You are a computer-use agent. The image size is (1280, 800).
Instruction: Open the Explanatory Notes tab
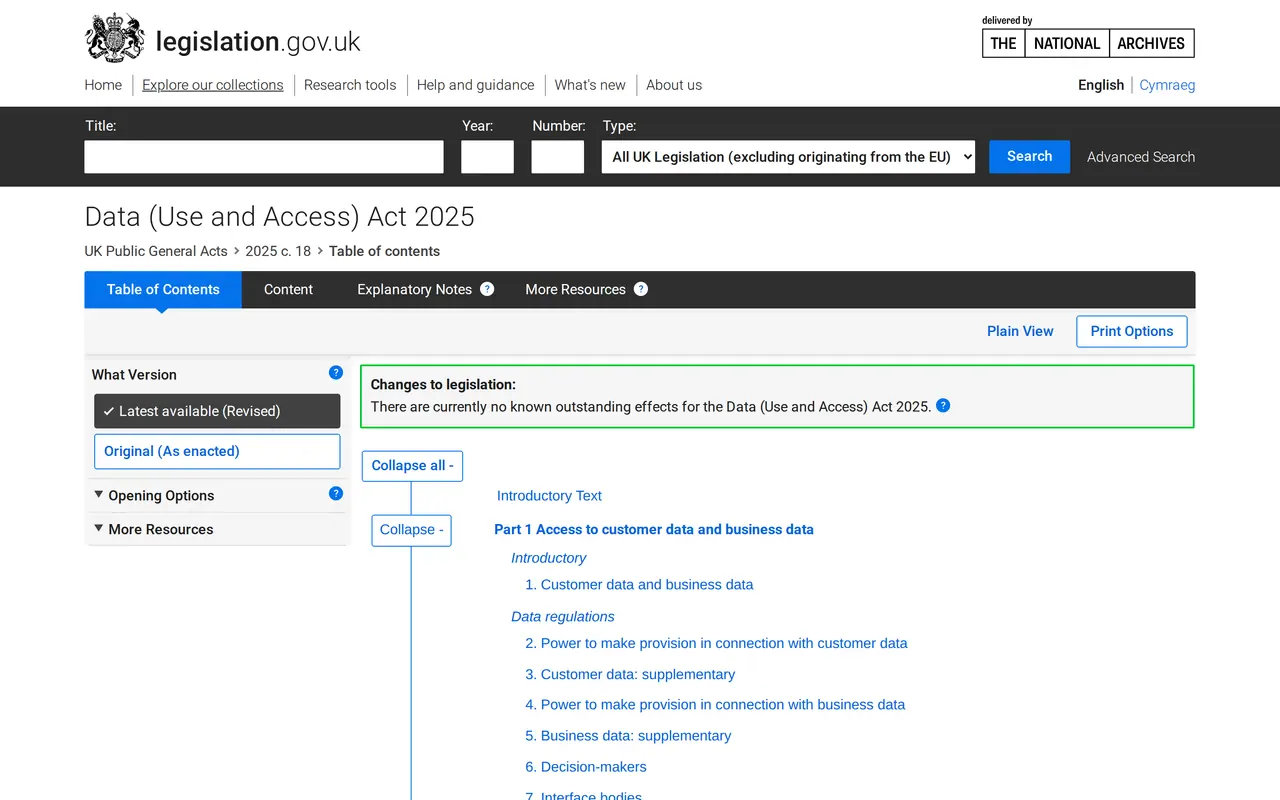tap(414, 290)
